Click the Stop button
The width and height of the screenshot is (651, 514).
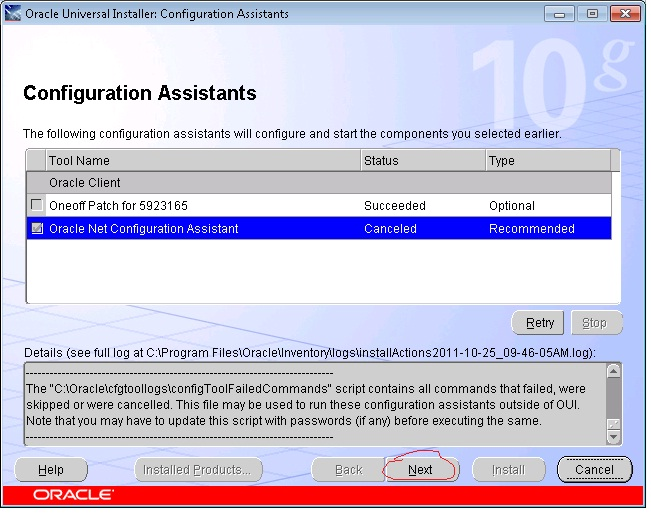coord(597,323)
